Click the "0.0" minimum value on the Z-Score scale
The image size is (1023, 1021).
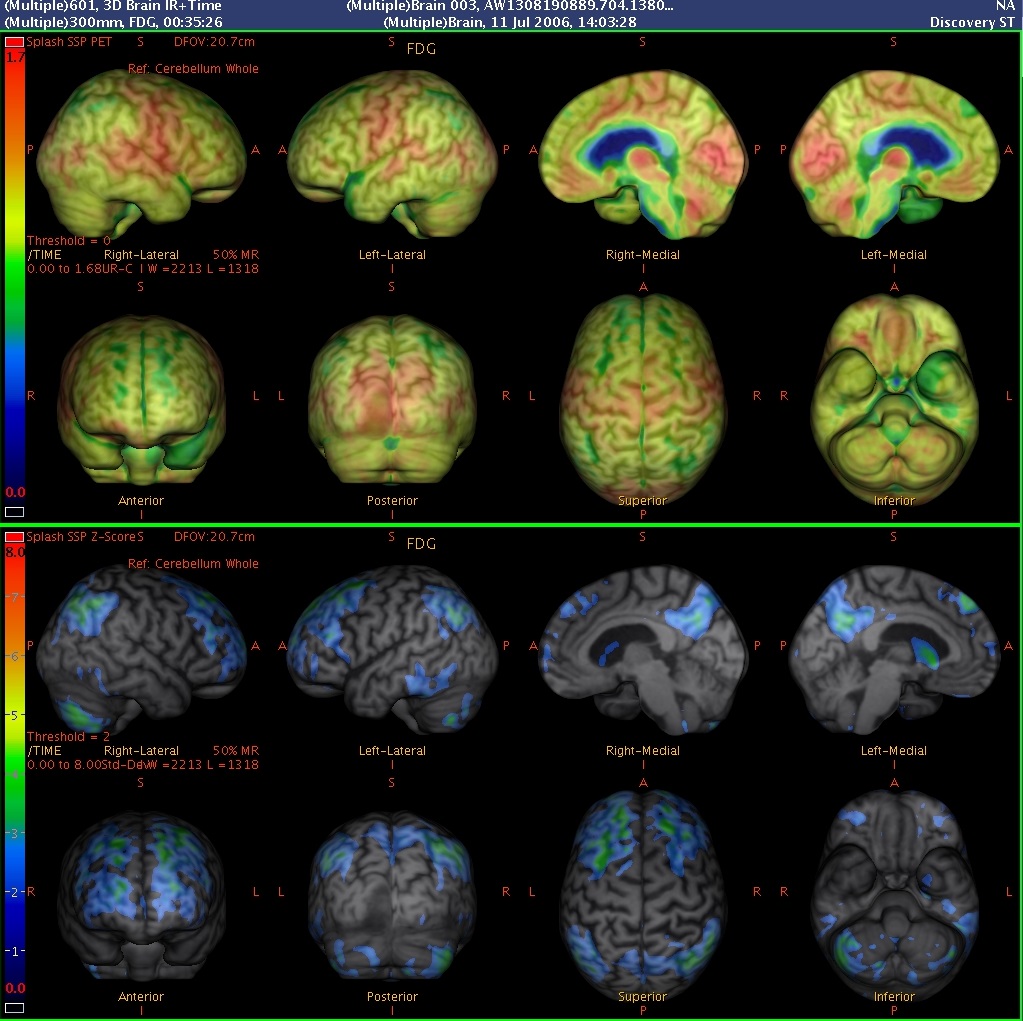pyautogui.click(x=15, y=988)
